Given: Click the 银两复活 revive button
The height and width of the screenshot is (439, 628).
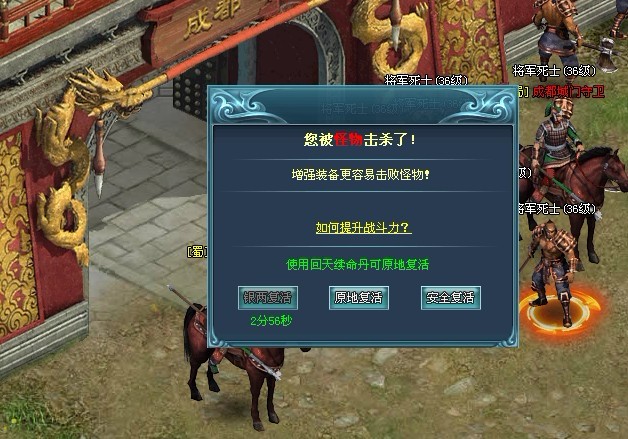Looking at the screenshot, I should click(268, 298).
